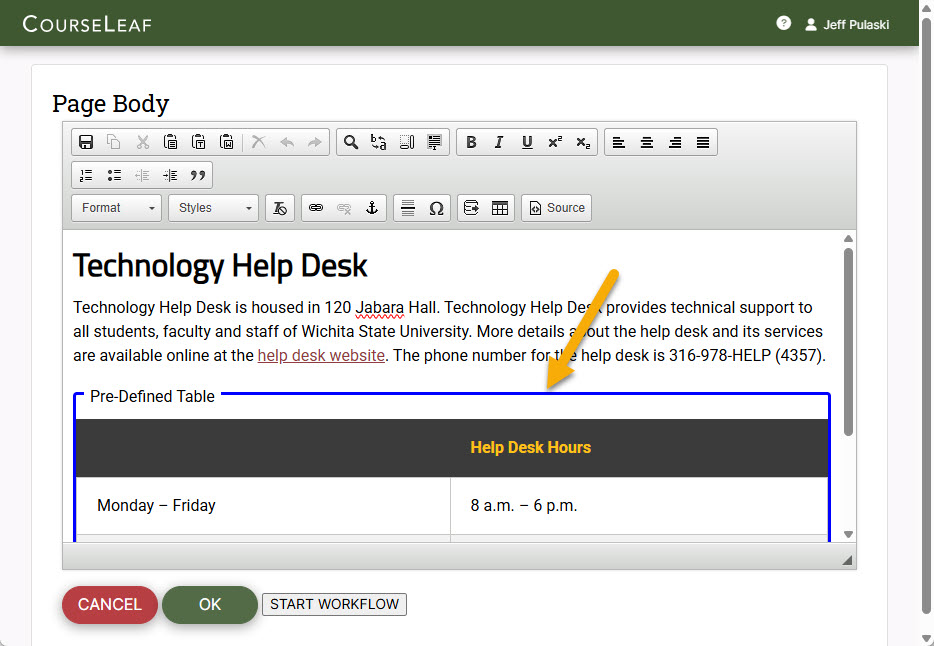Toggle bold formatting
This screenshot has width=934, height=646.
[x=471, y=142]
